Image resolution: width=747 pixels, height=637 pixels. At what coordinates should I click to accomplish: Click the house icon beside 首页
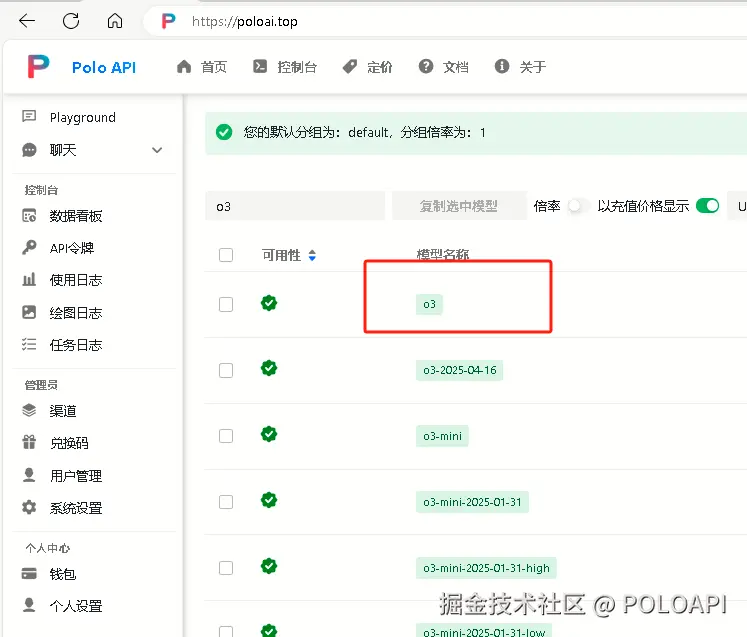(x=184, y=67)
